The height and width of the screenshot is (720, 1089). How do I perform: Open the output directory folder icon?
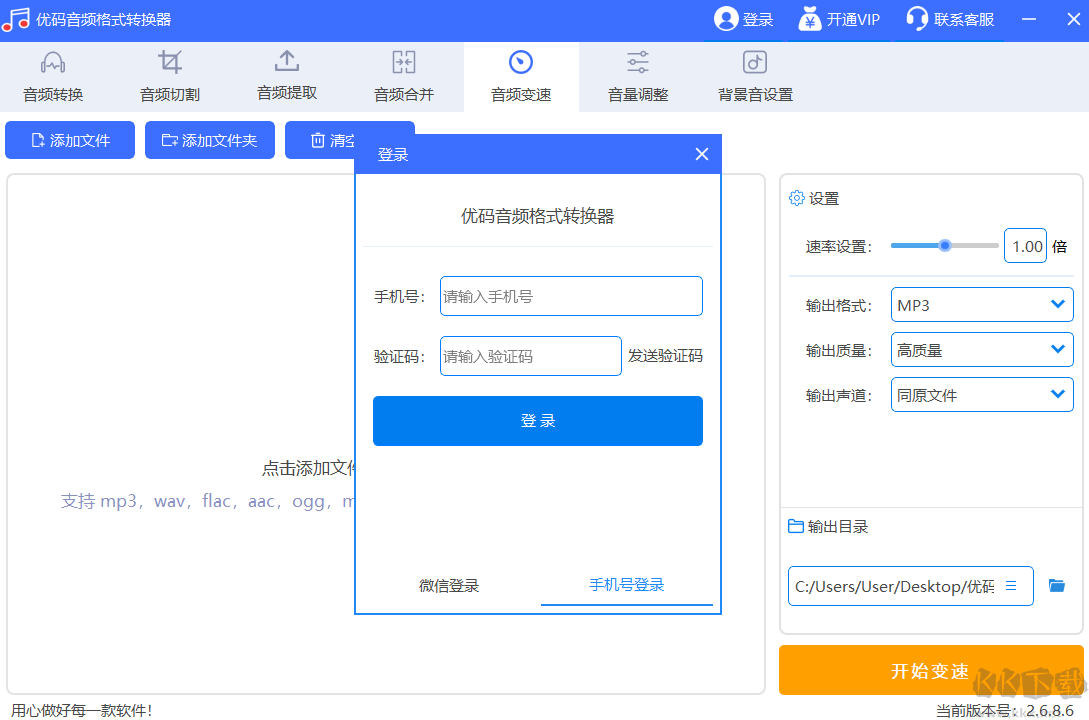pyautogui.click(x=1057, y=585)
